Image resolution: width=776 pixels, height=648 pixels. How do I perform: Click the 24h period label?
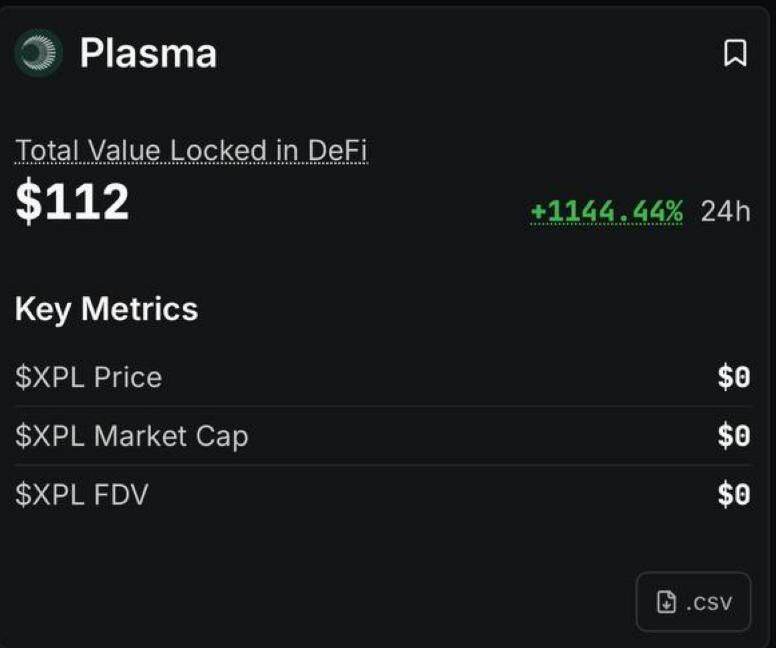click(x=726, y=212)
